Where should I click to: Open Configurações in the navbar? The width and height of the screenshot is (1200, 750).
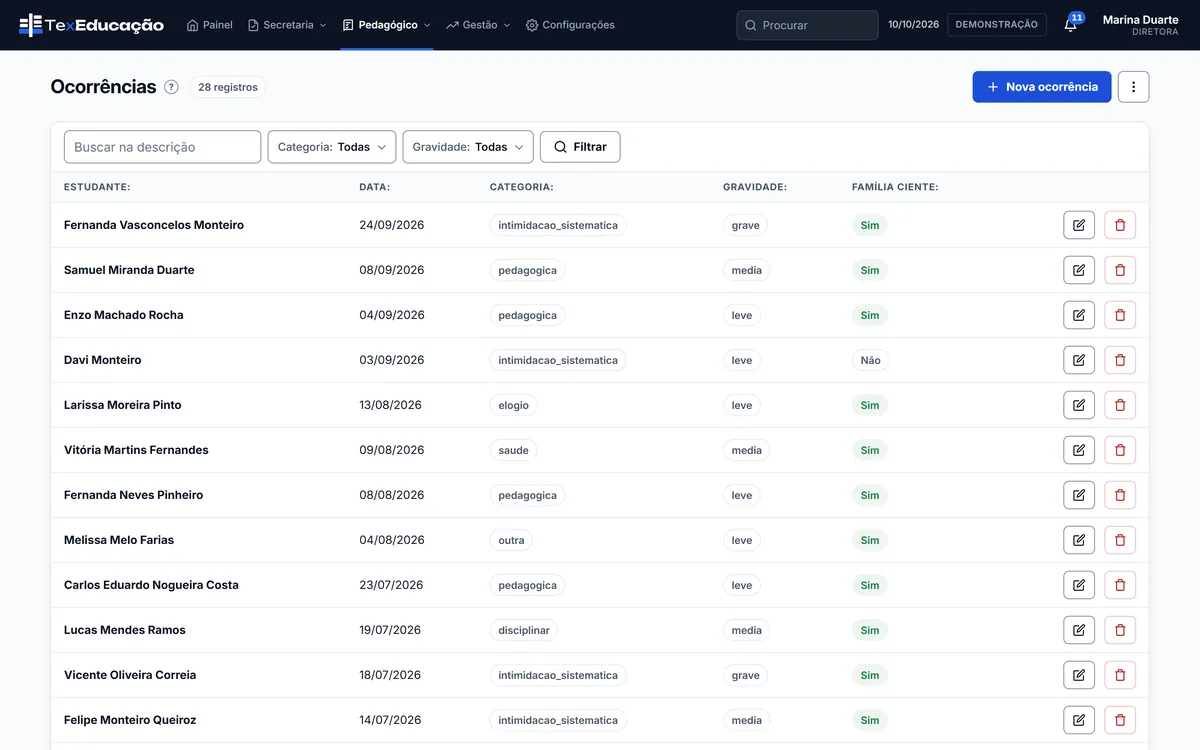pos(570,25)
